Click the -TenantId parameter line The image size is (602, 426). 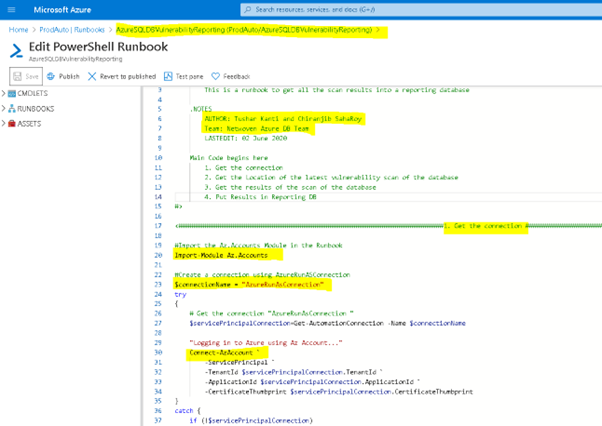click(x=294, y=372)
